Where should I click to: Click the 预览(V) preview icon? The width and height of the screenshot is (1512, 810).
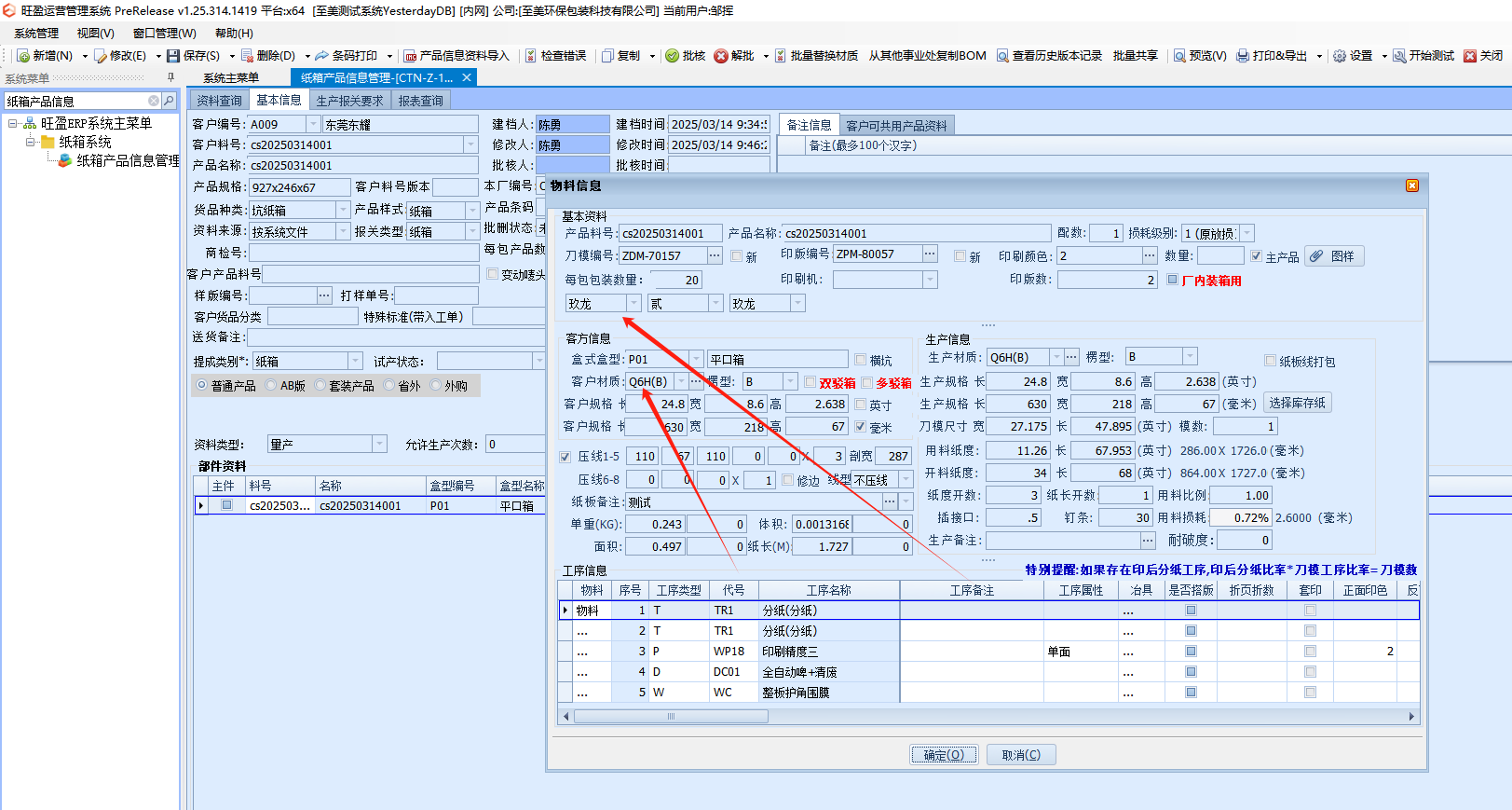[x=1179, y=56]
